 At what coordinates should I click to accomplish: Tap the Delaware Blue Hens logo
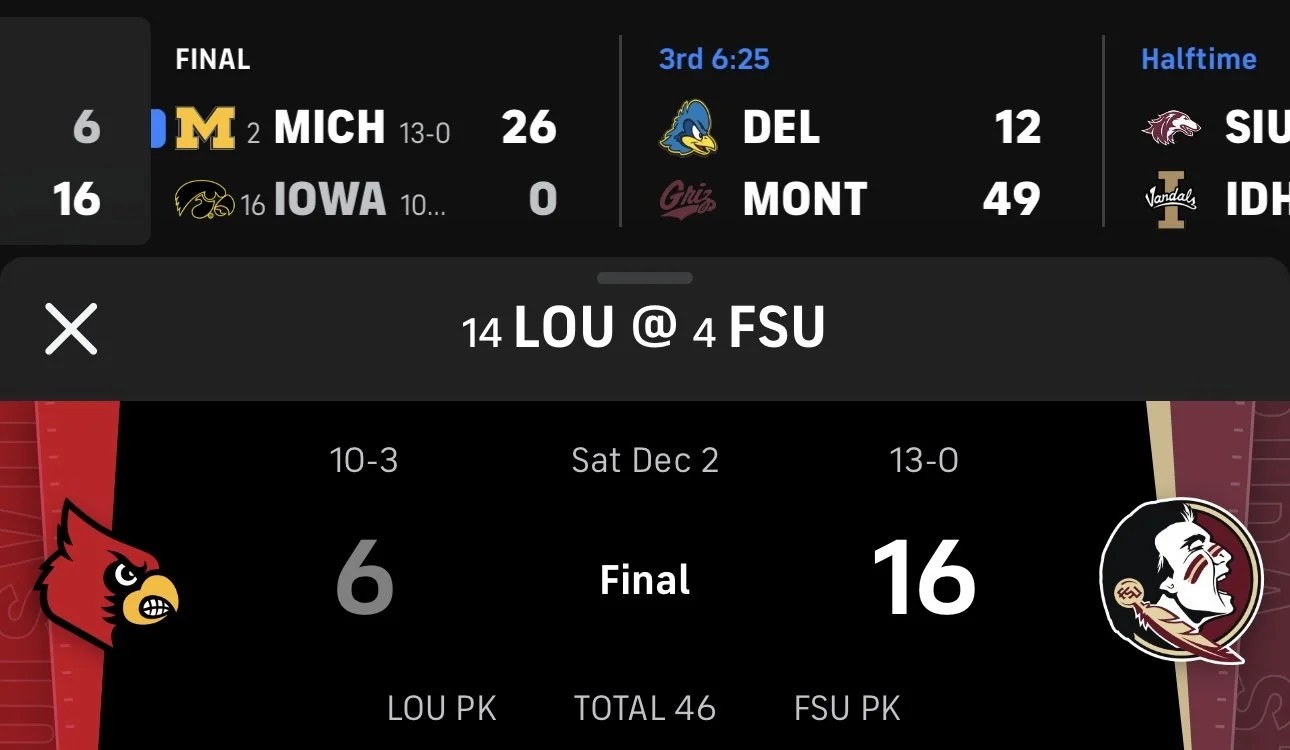(x=688, y=129)
